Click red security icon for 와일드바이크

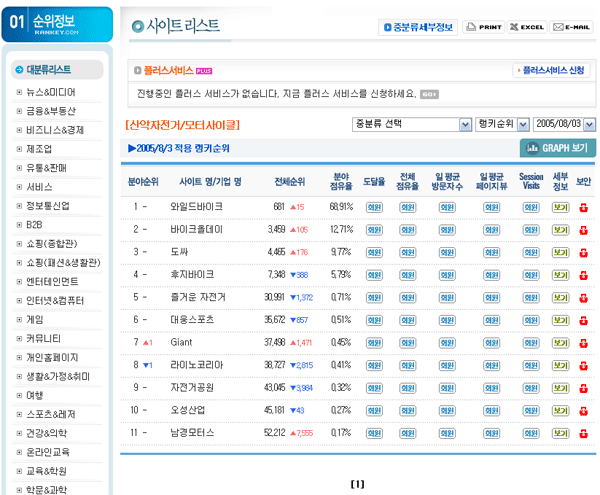[x=583, y=207]
